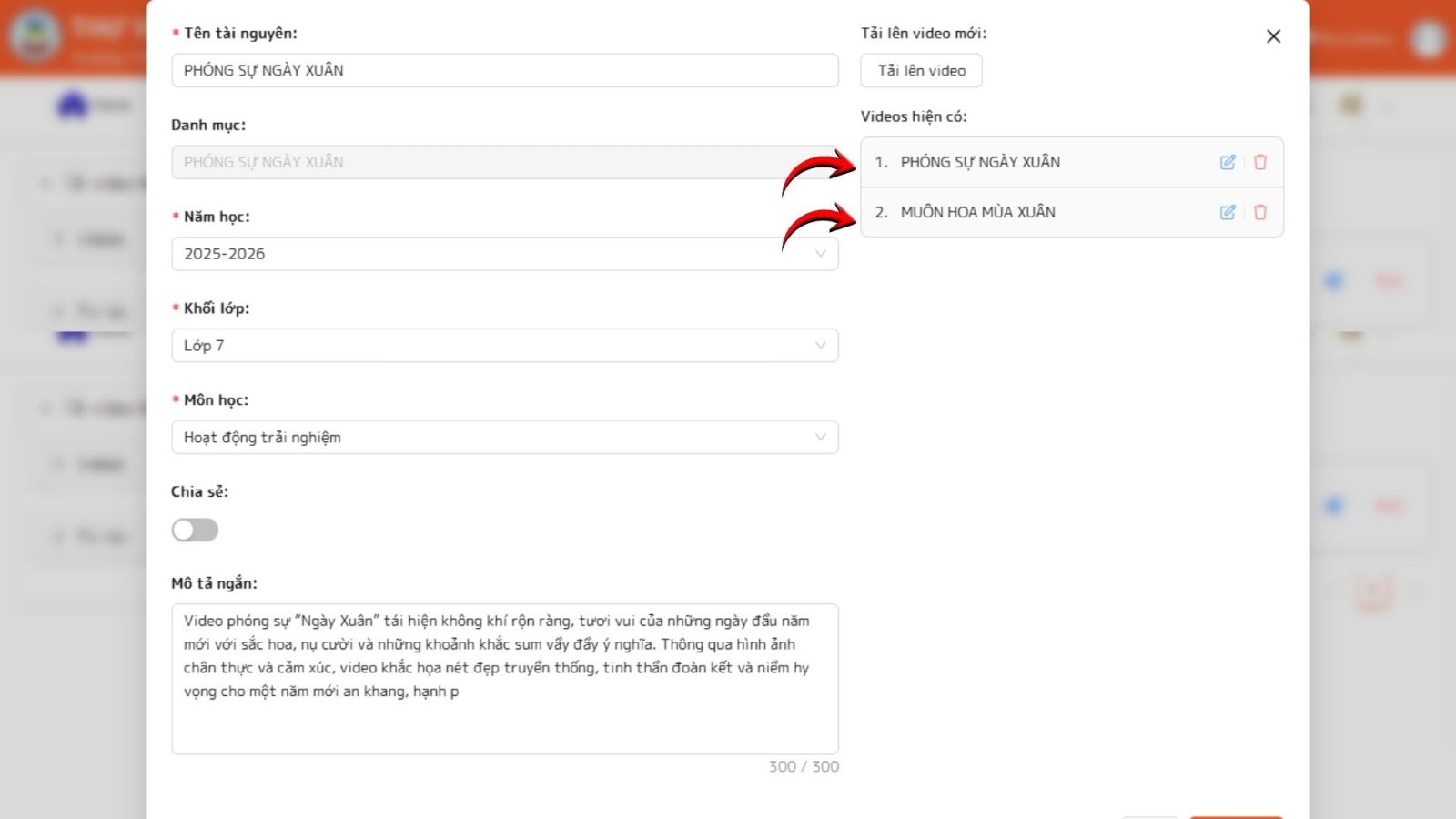This screenshot has height=819, width=1456.
Task: Close the resource dialog with the X
Action: point(1273,36)
